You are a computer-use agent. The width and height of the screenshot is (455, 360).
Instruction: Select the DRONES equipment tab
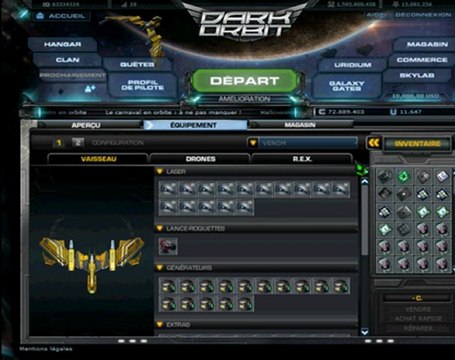point(200,159)
